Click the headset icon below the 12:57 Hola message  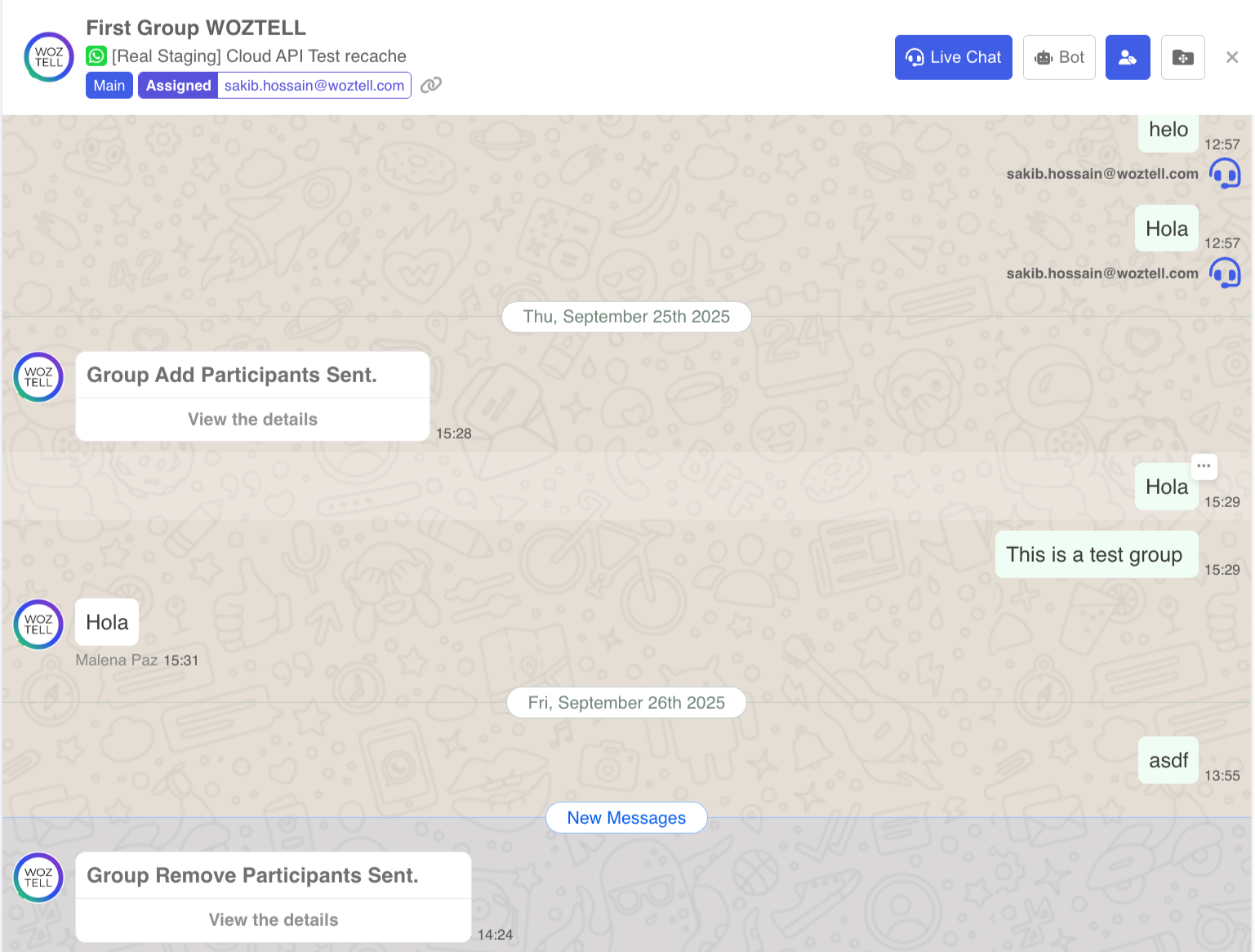[1225, 273]
